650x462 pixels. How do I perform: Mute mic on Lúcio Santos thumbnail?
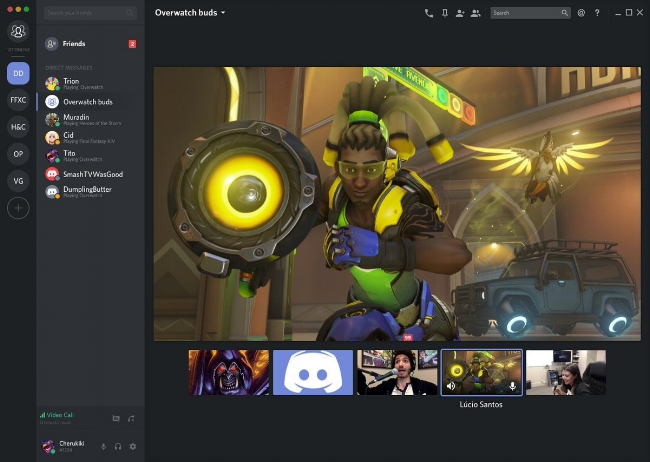pos(513,386)
